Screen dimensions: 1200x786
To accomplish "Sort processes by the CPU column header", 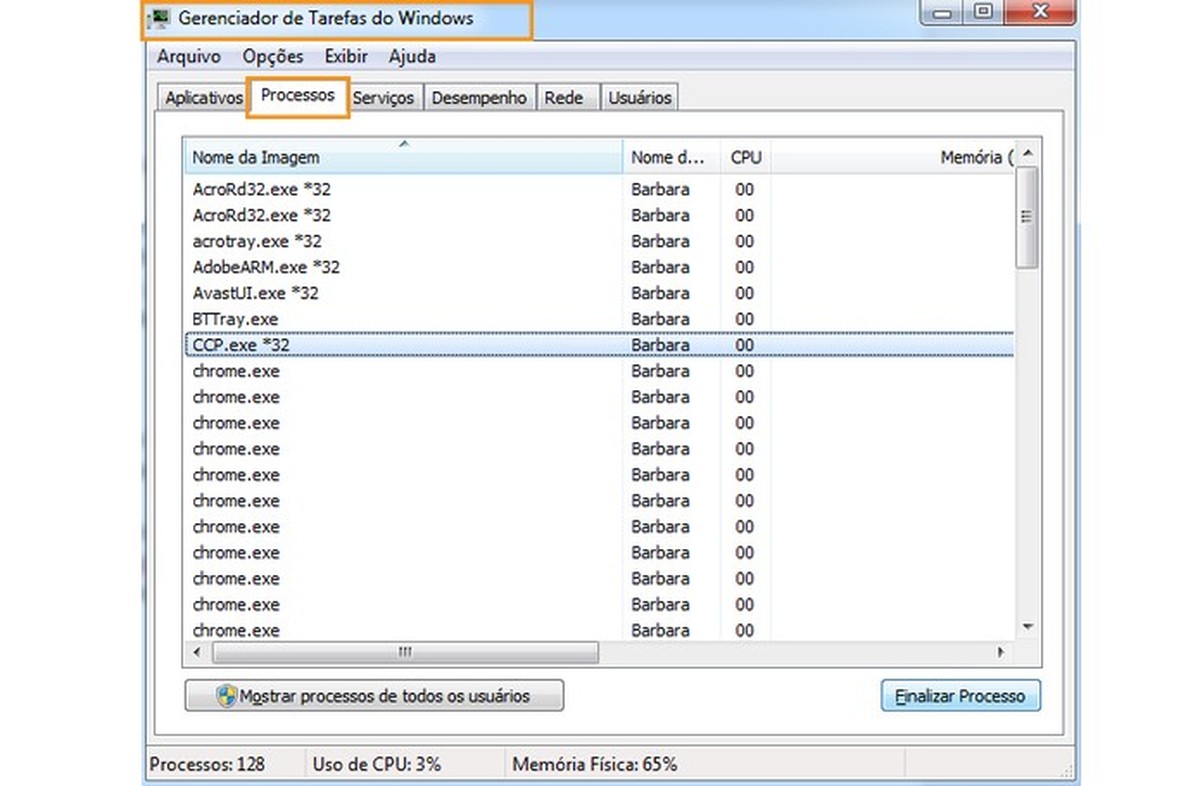I will click(x=745, y=157).
